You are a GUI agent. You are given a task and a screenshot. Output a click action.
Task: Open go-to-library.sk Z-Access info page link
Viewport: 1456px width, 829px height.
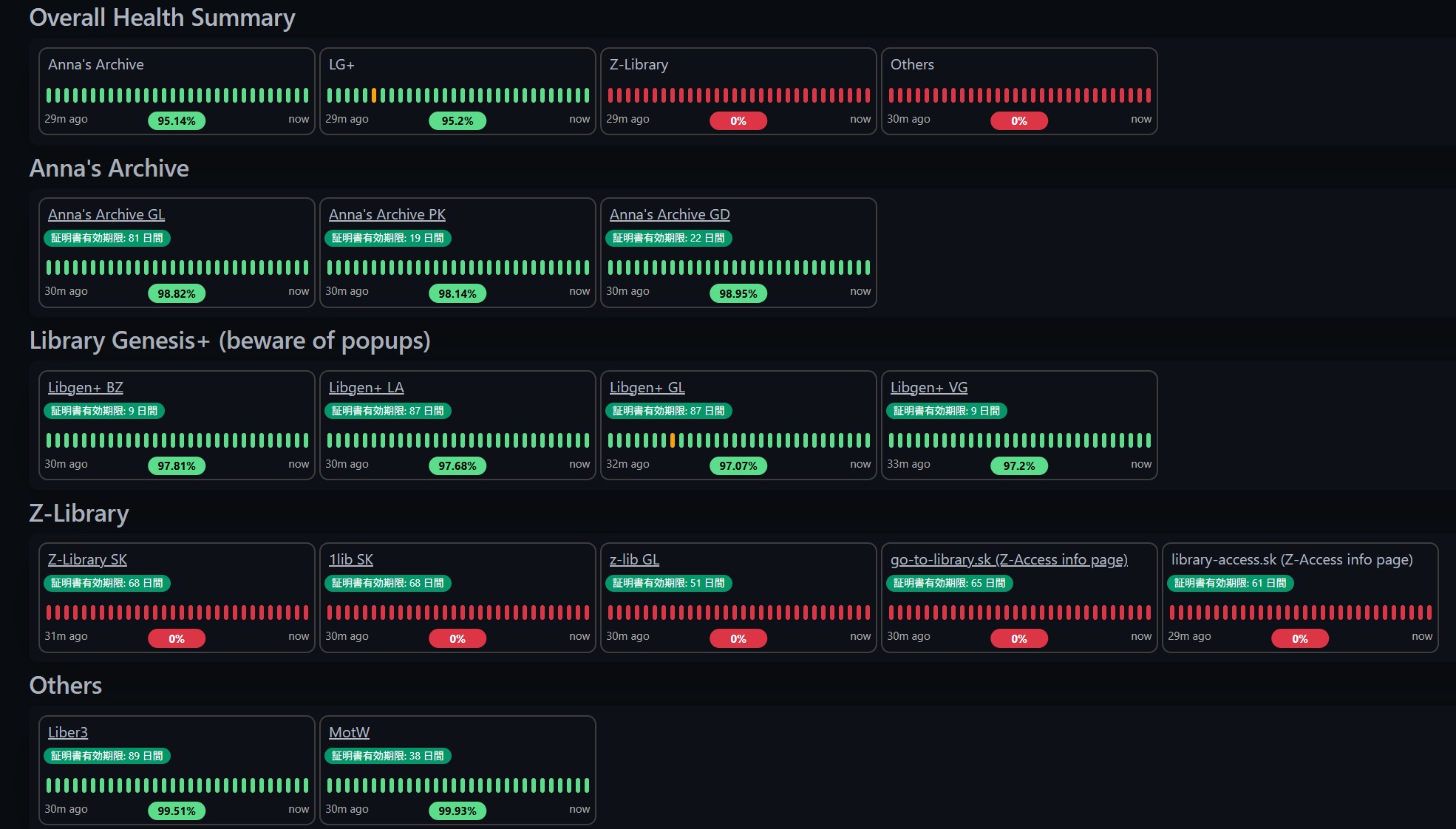point(1009,559)
